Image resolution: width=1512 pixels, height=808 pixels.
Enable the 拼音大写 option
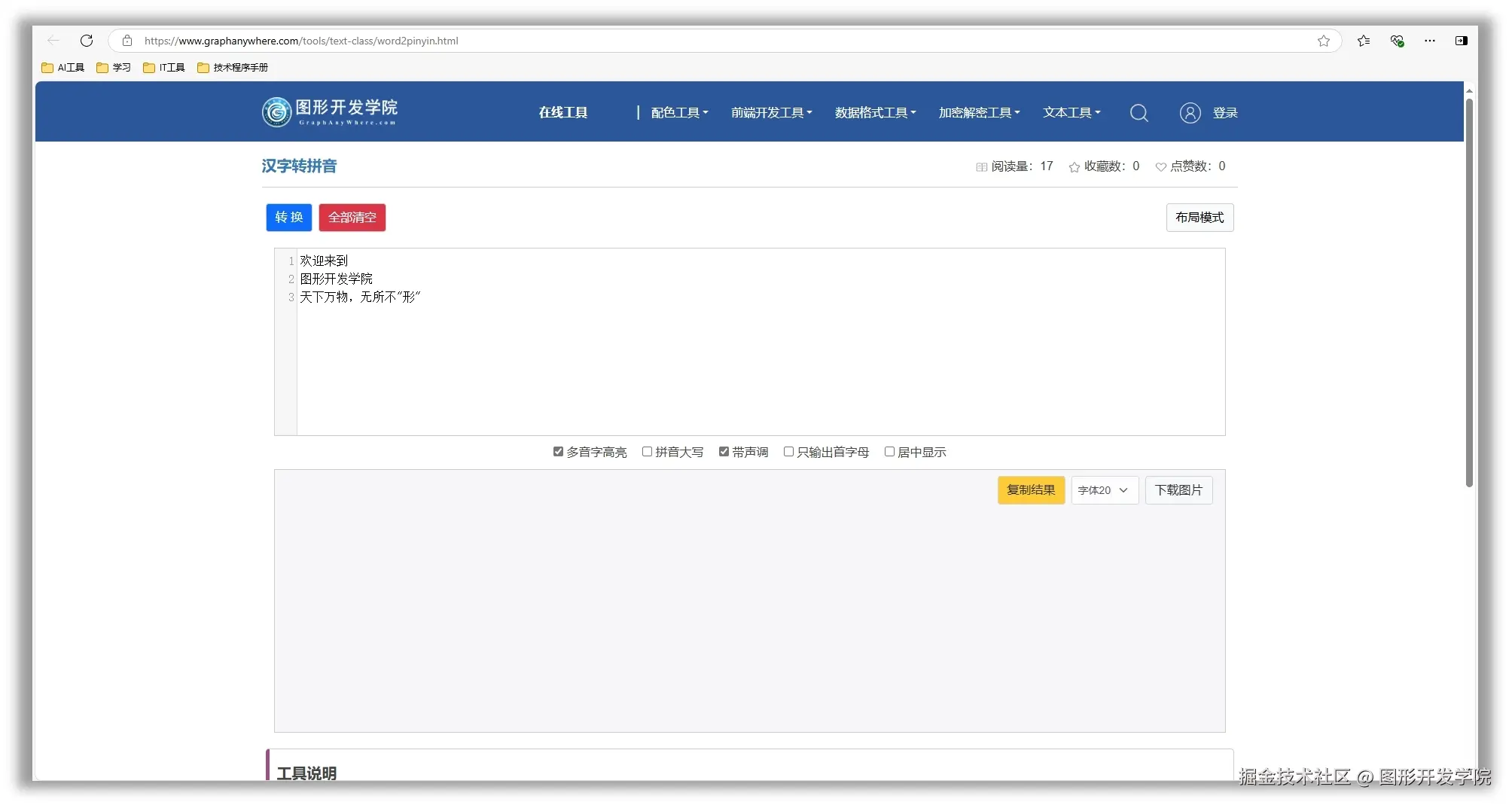click(647, 451)
